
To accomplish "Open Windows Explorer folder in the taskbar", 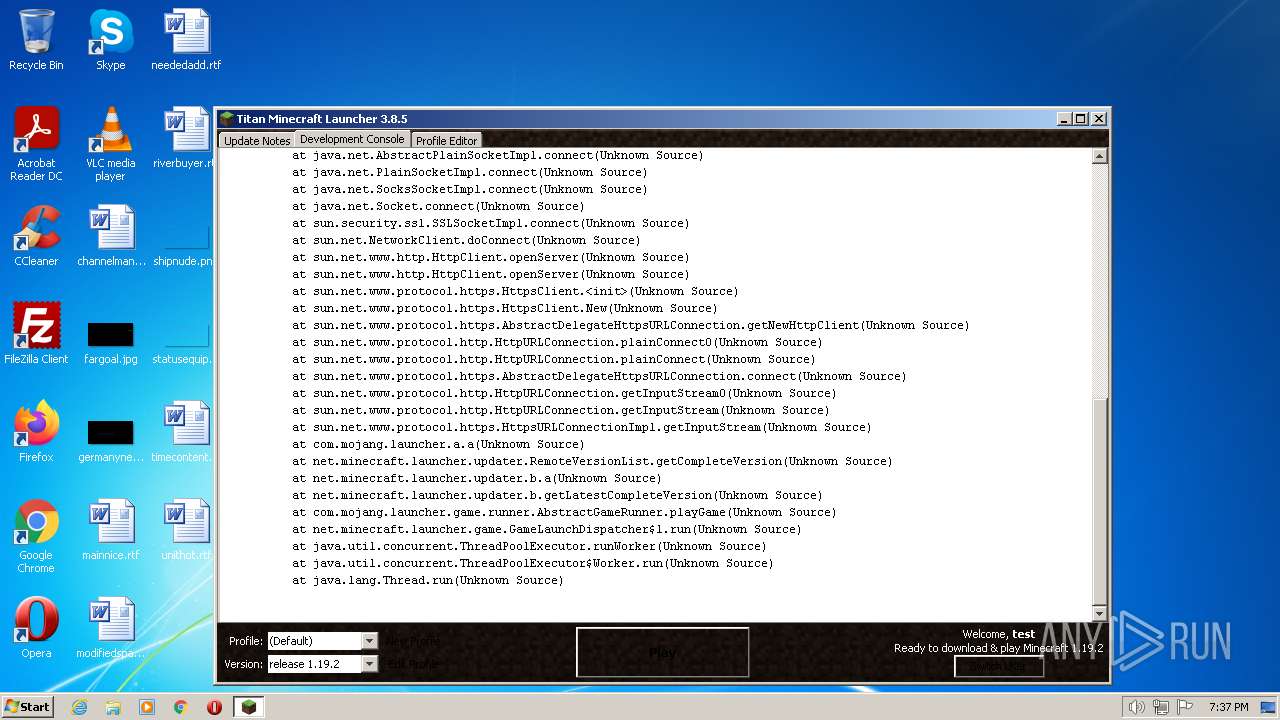I will coord(113,707).
